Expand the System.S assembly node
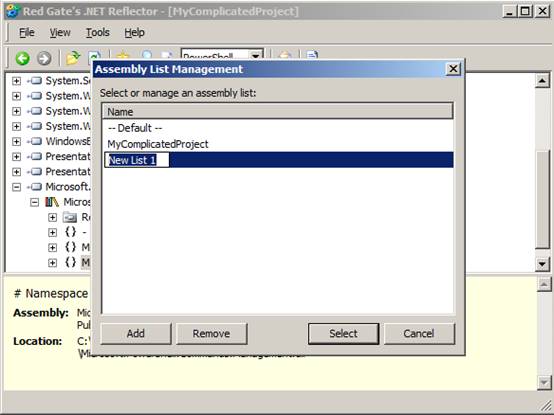 tap(16, 81)
